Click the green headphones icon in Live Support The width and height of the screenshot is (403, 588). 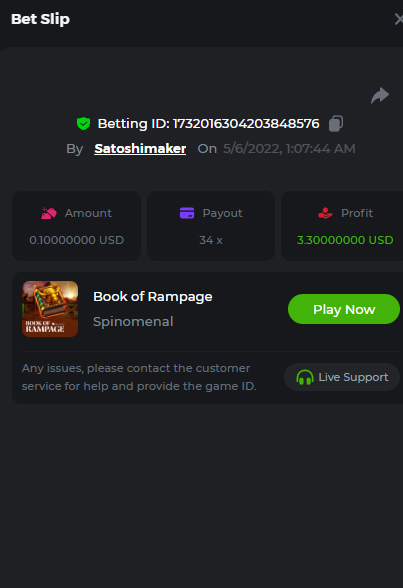click(x=304, y=377)
